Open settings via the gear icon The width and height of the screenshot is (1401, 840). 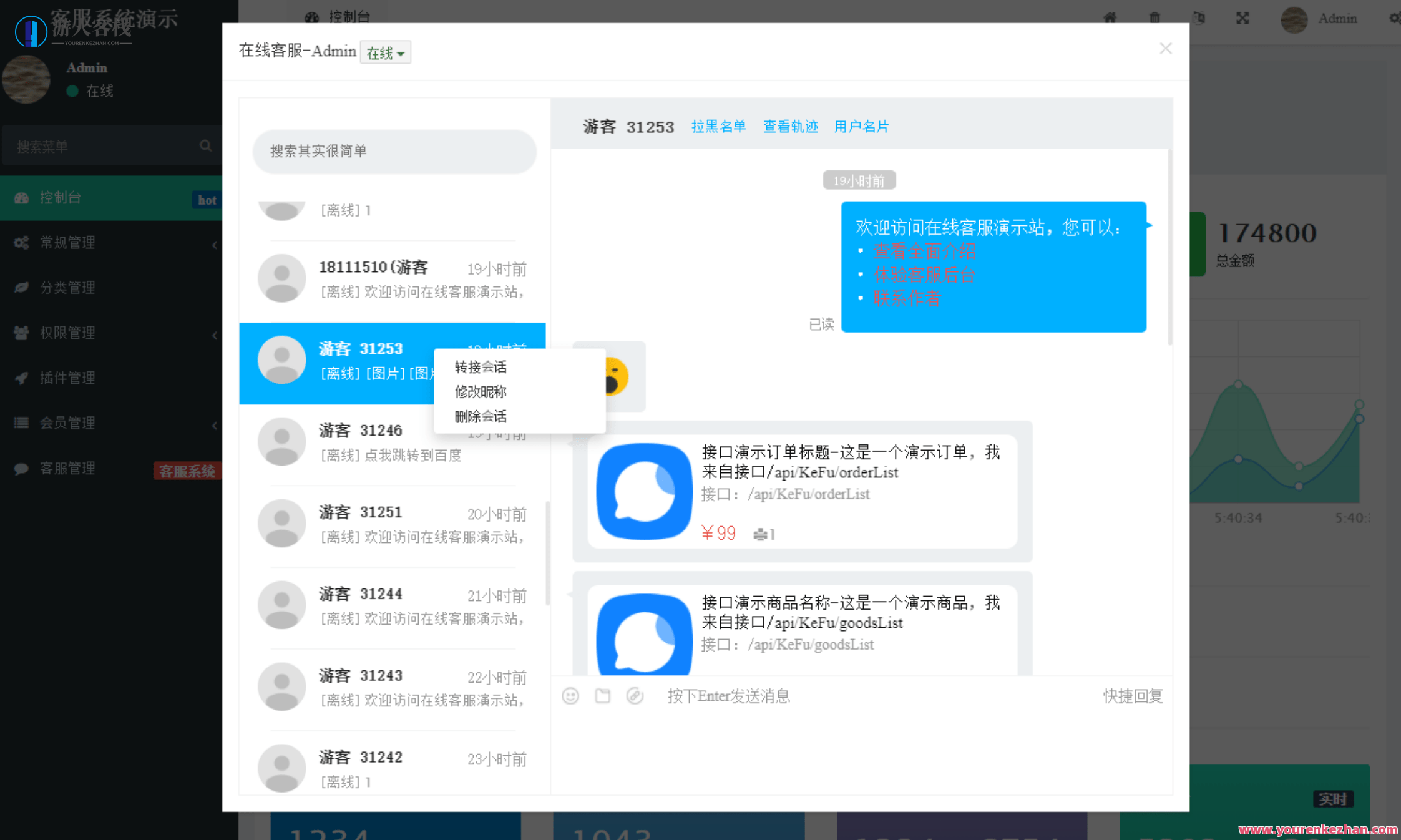[1394, 18]
